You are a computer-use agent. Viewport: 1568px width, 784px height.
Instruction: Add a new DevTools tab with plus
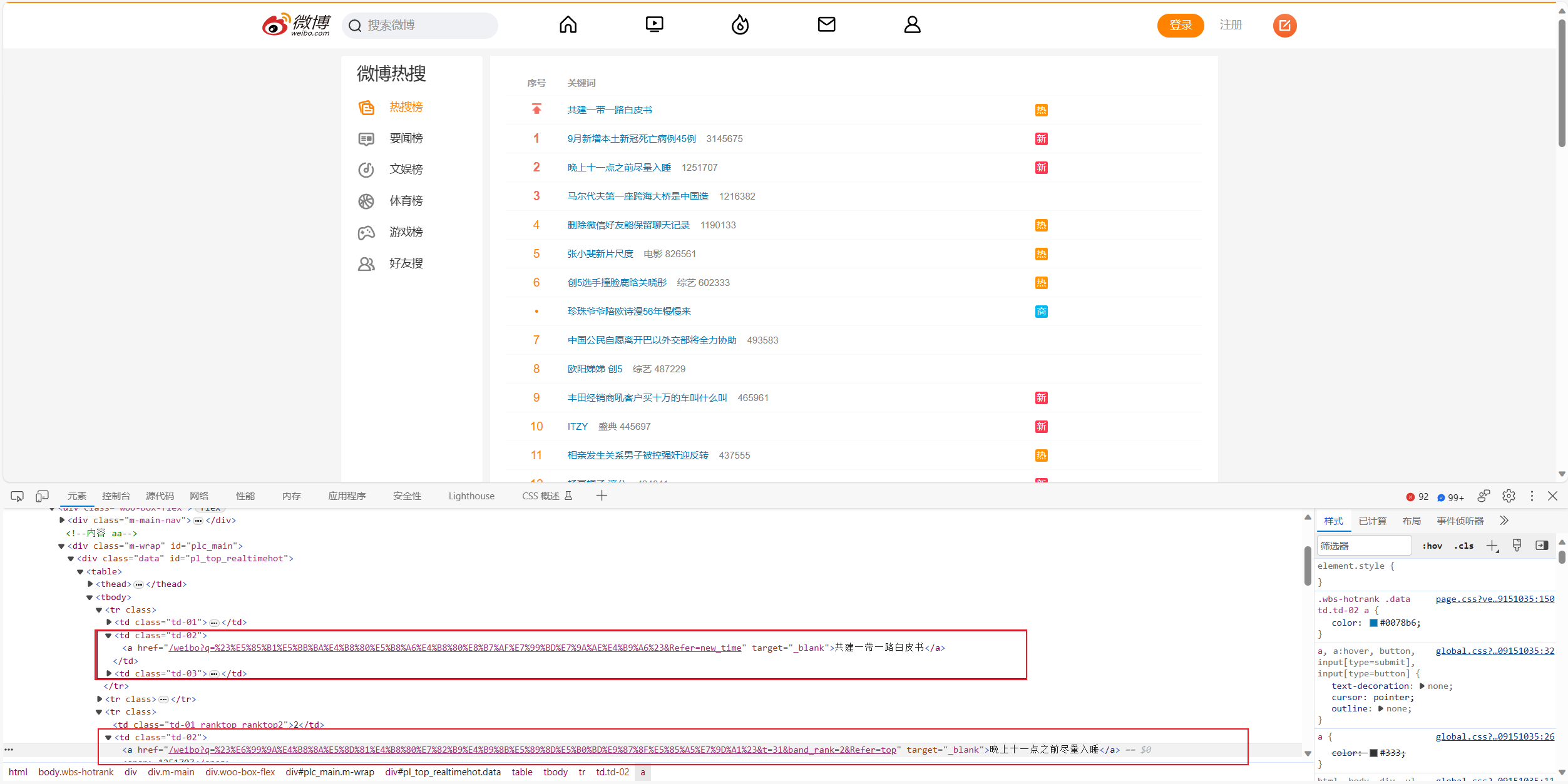602,496
